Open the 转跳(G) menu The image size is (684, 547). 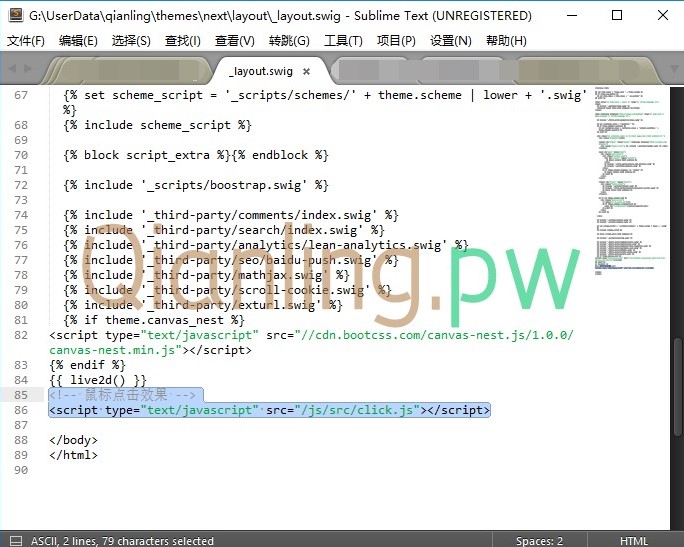point(289,41)
